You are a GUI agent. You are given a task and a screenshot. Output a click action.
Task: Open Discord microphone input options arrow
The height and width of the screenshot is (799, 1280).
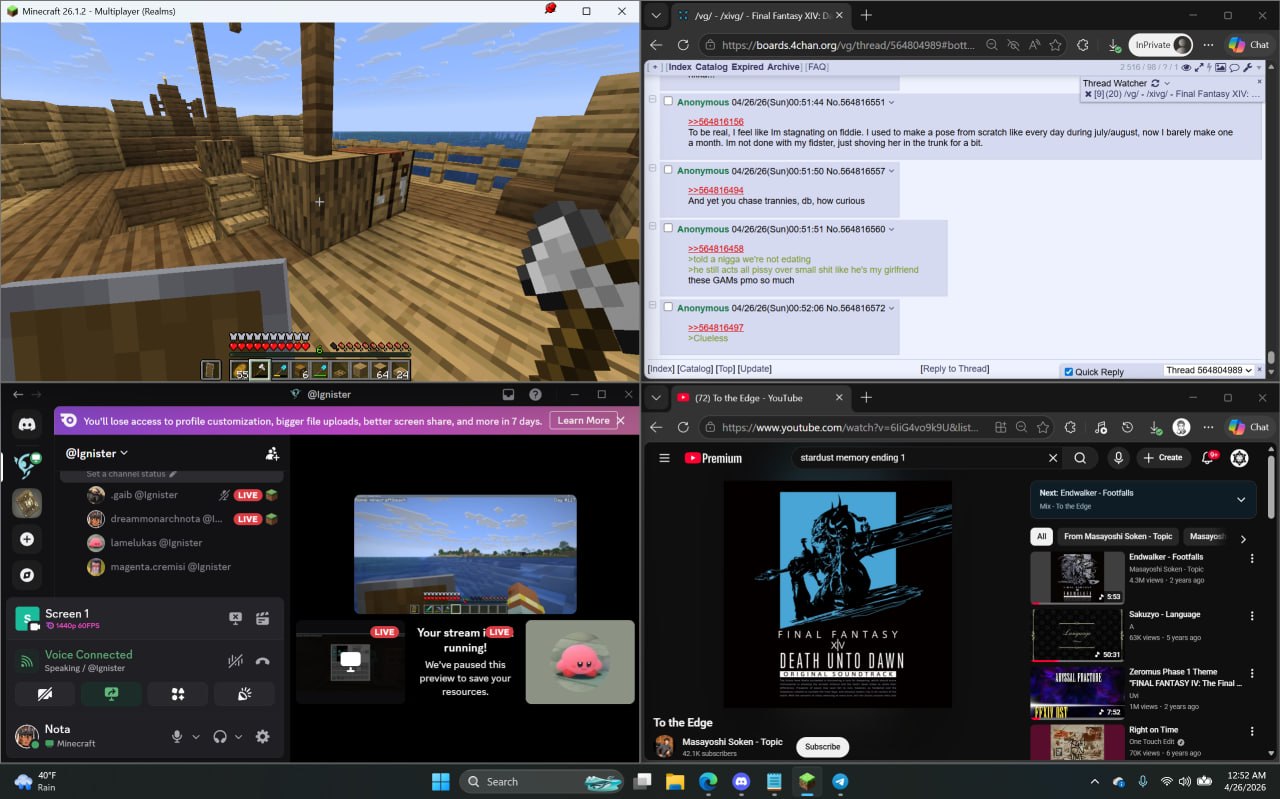point(195,737)
